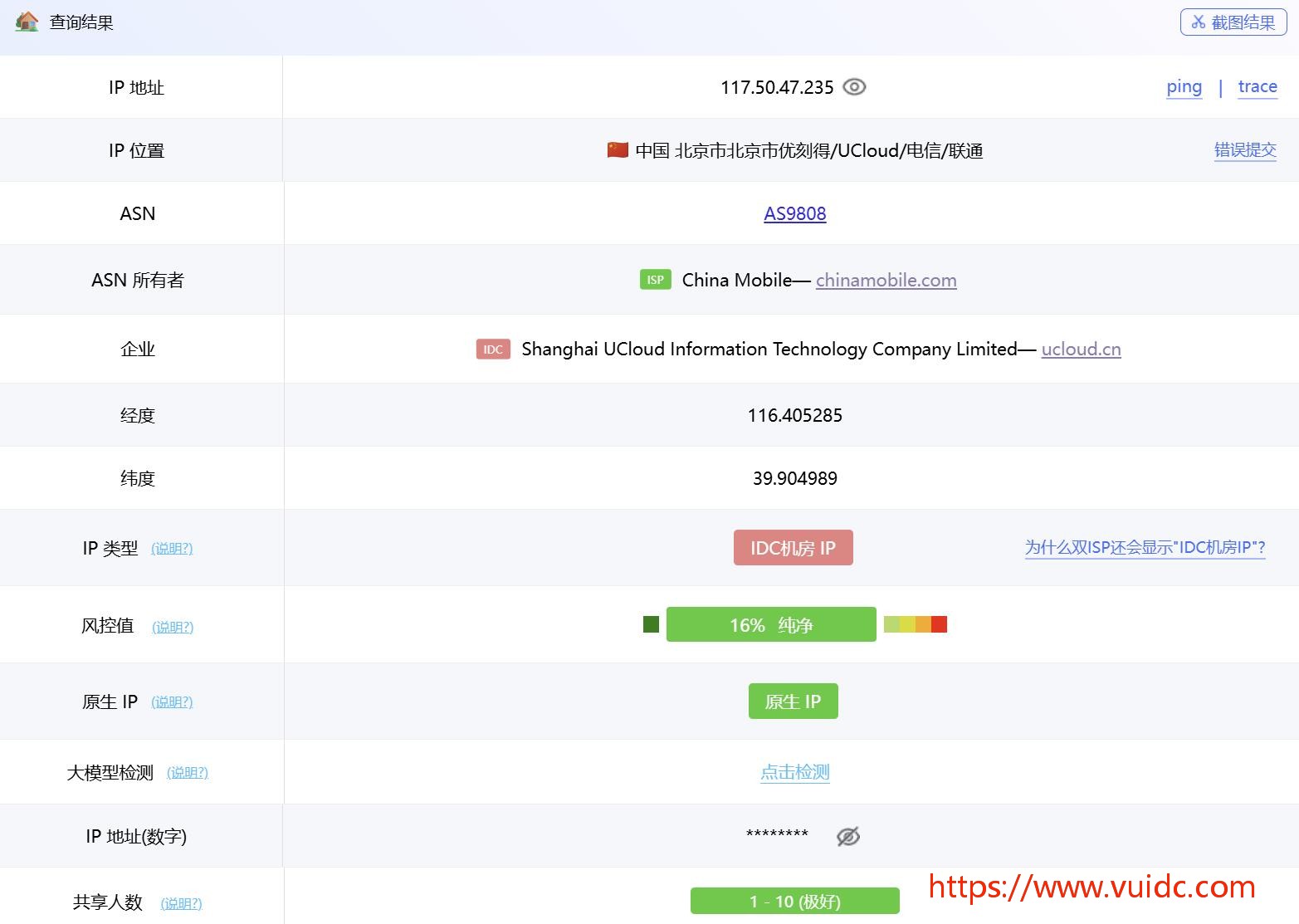This screenshot has height=924, width=1299.
Task: Click the 大模型检测 row label
Action: click(x=110, y=773)
